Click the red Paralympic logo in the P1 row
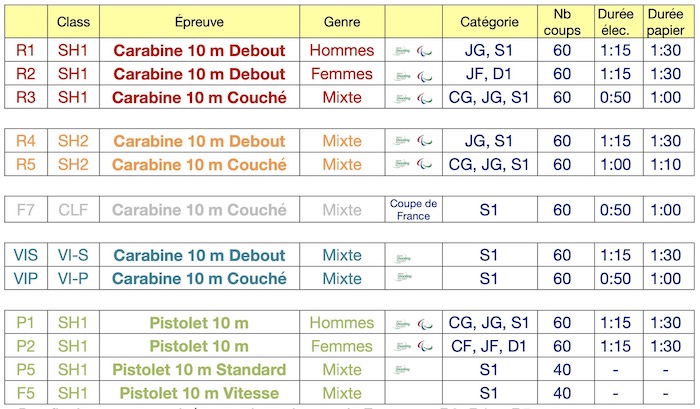Viewport: 700px width, 409px height. point(425,324)
